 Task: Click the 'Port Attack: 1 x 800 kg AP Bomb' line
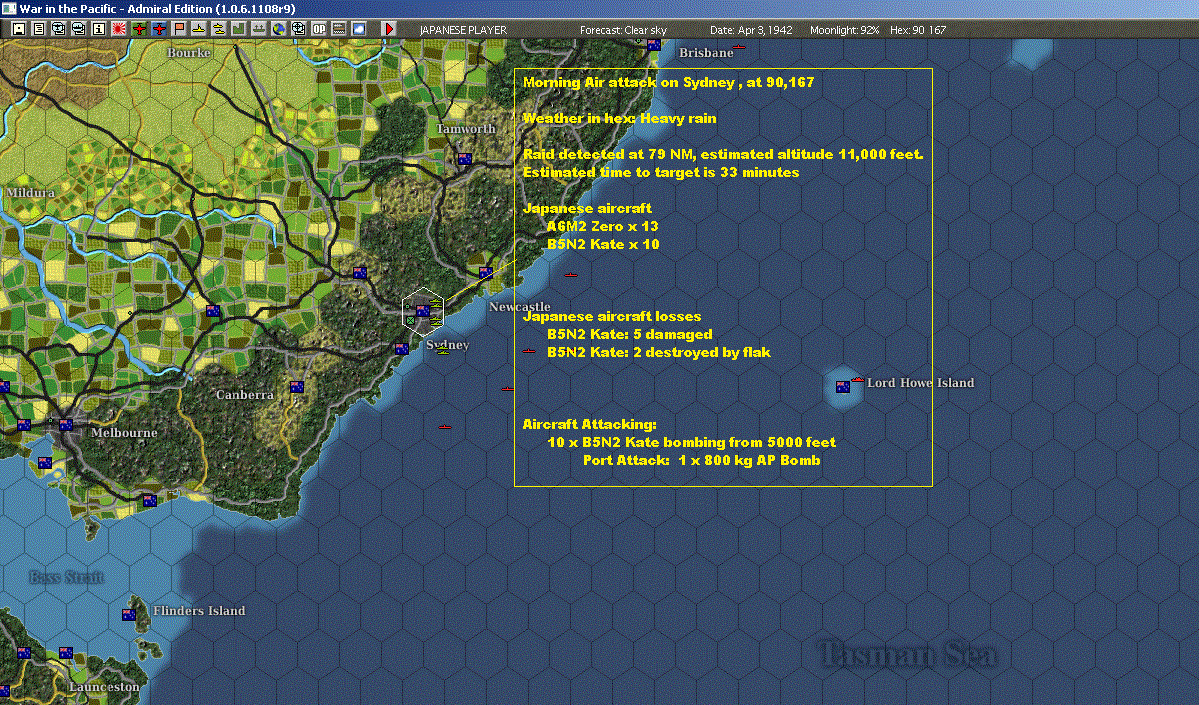pyautogui.click(x=701, y=460)
